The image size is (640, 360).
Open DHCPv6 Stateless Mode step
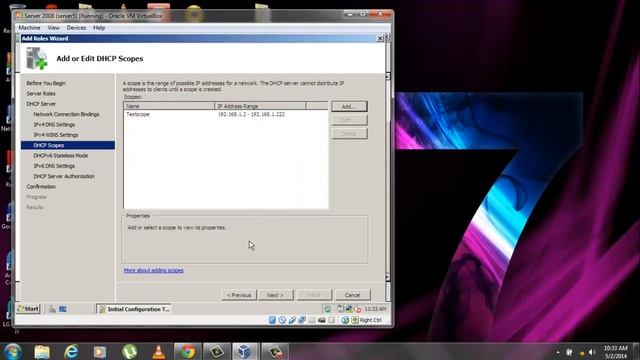pyautogui.click(x=60, y=156)
